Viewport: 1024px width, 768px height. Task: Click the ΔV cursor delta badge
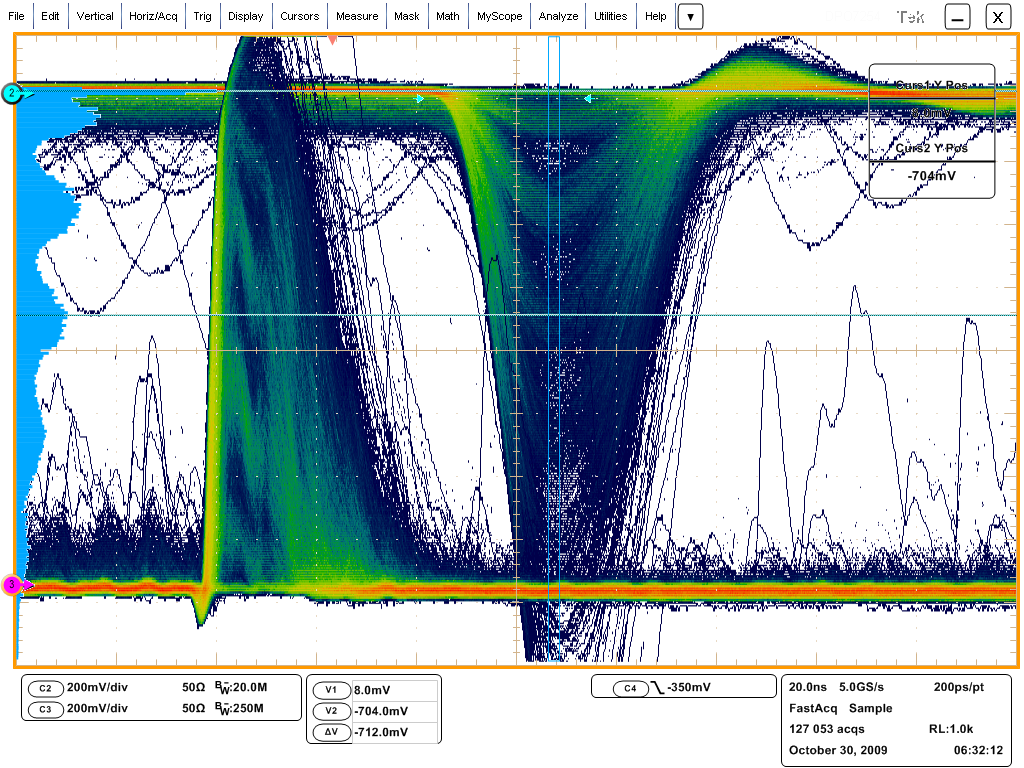[331, 732]
